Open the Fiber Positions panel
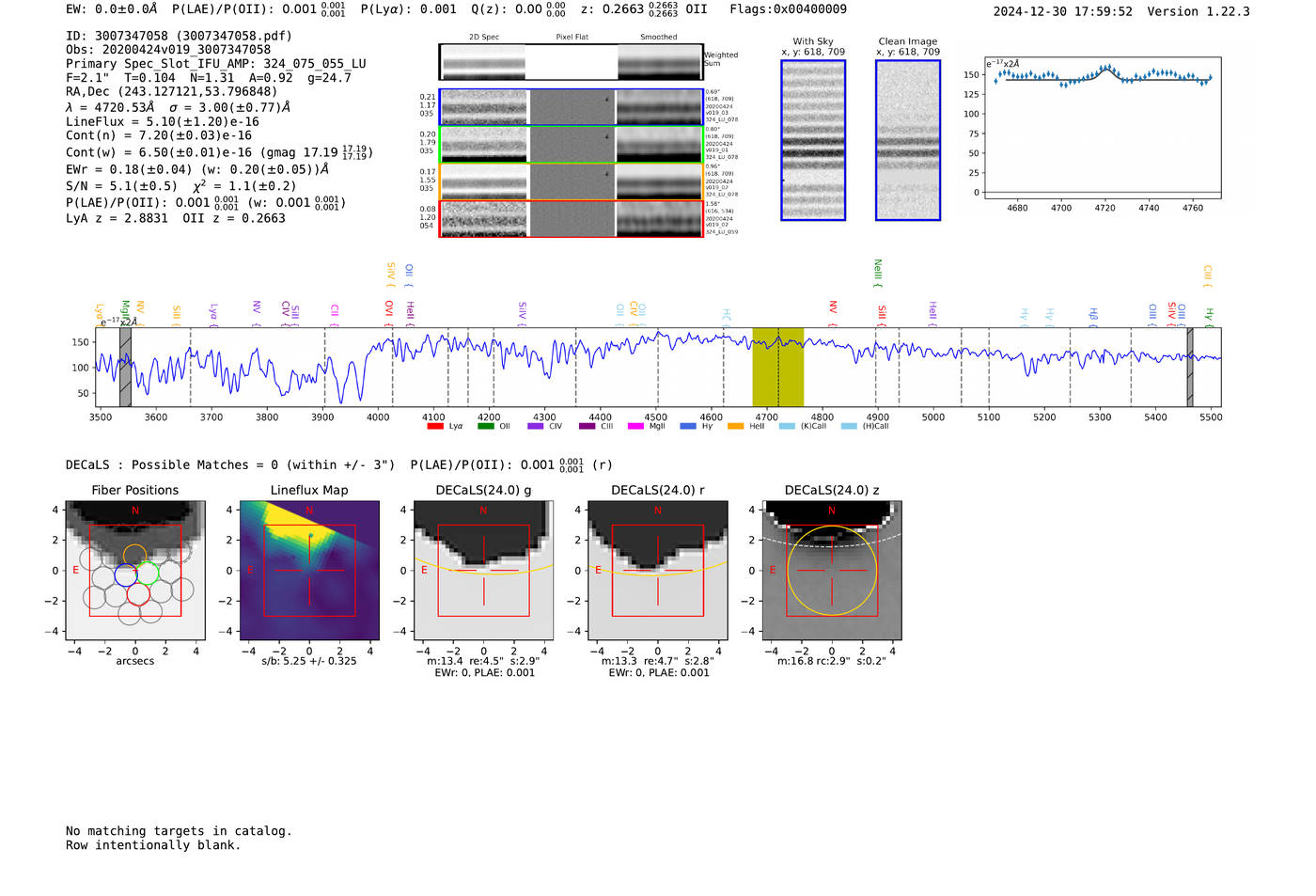Screen dimensions: 1316x896 [135, 571]
